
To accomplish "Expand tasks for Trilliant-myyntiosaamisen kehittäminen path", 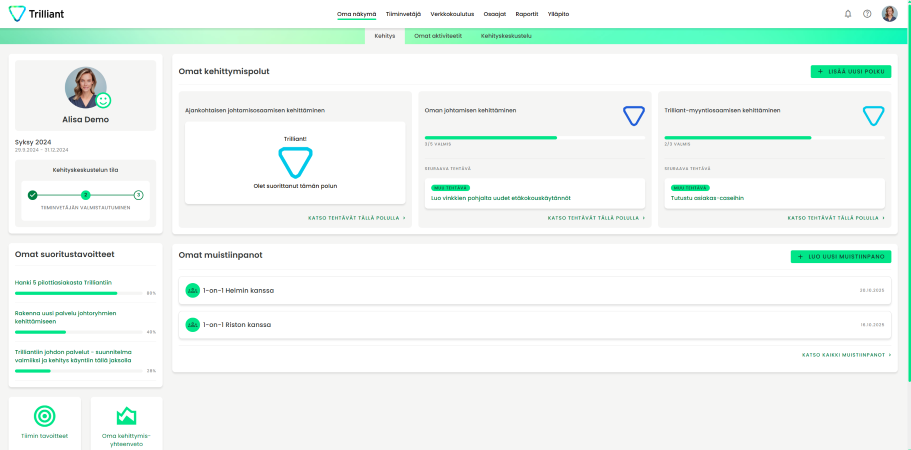I will [838, 217].
